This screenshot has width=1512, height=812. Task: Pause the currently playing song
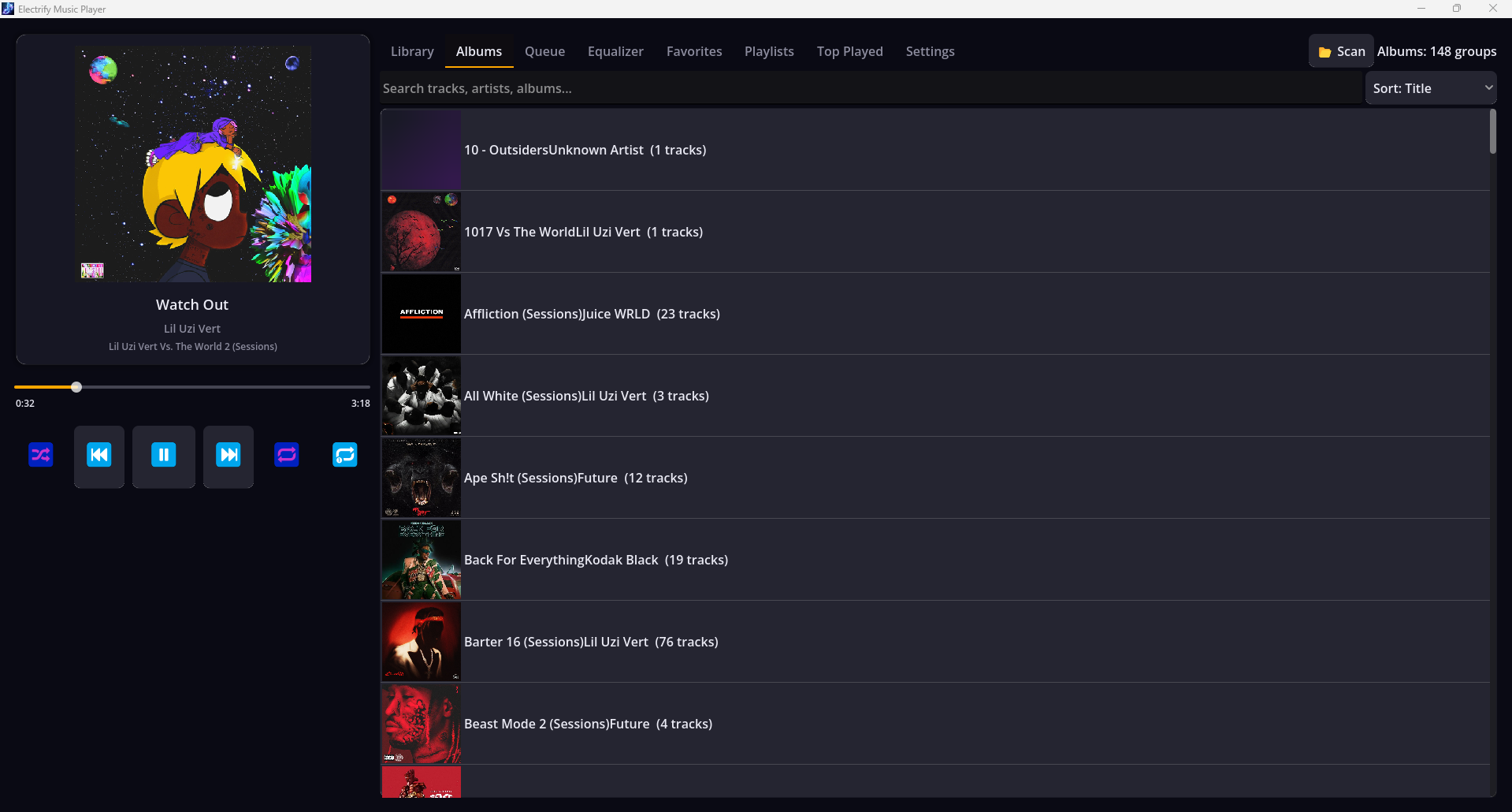coord(164,456)
